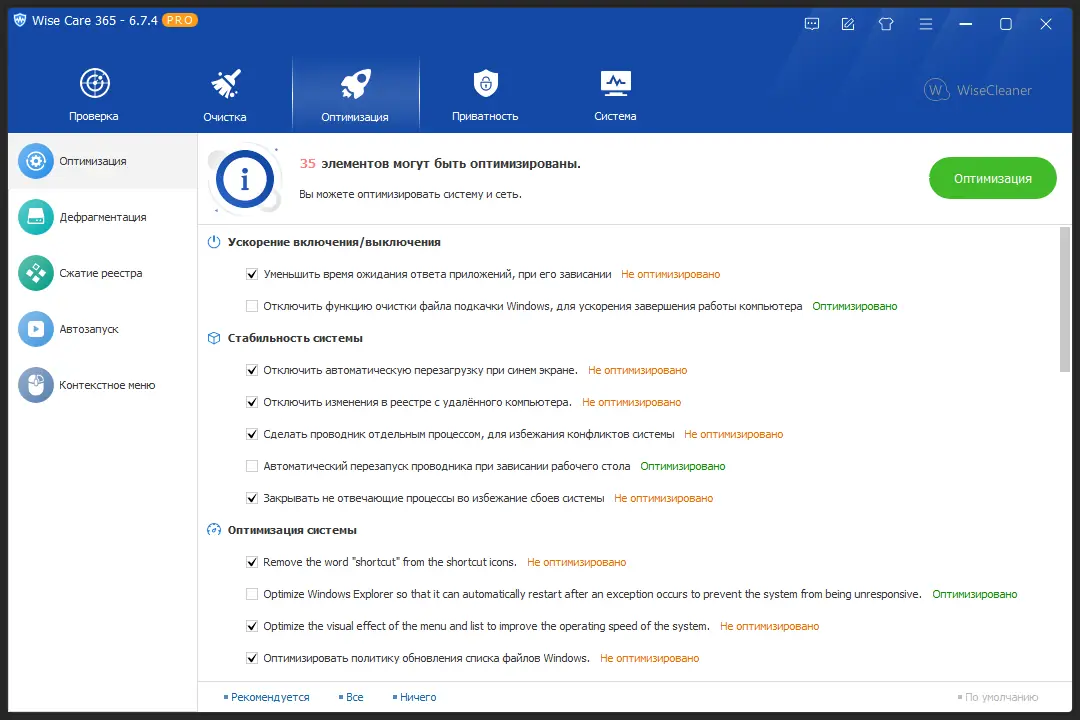Click the power icon beside Ускорение включения/выключения
The height and width of the screenshot is (720, 1080).
(x=214, y=242)
